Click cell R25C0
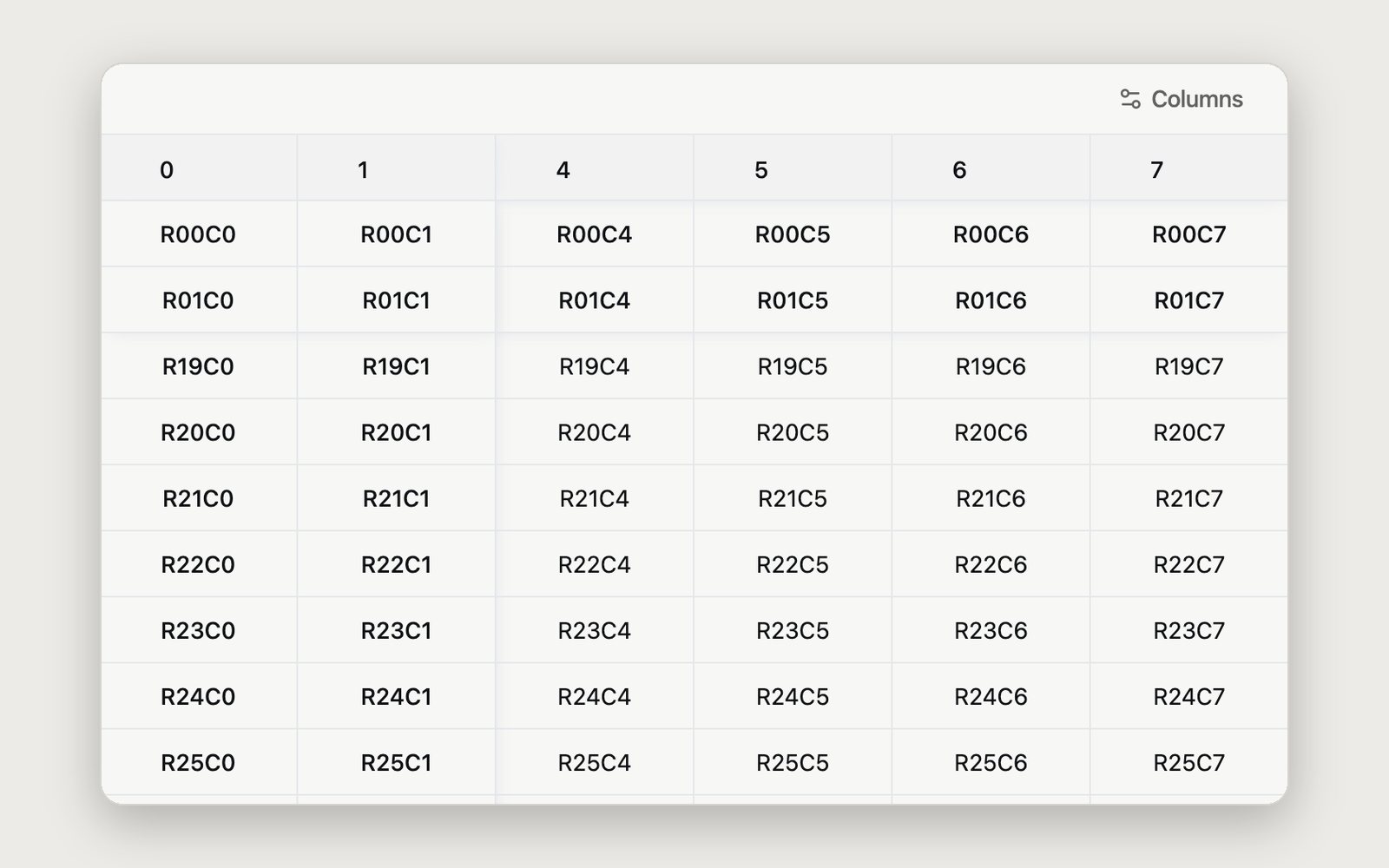The image size is (1389, 868). point(199,762)
